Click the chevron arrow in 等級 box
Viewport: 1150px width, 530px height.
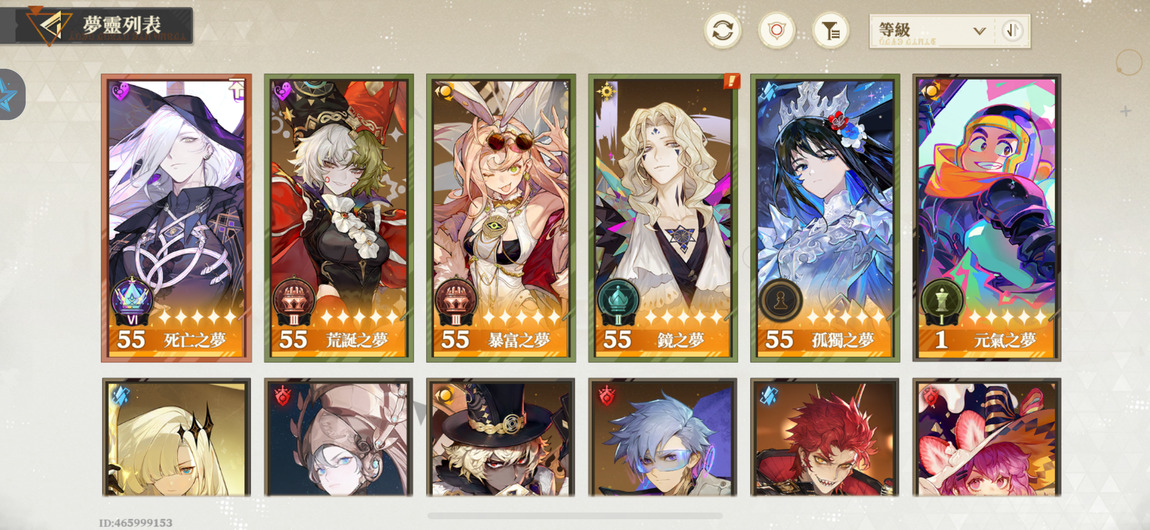[x=979, y=31]
